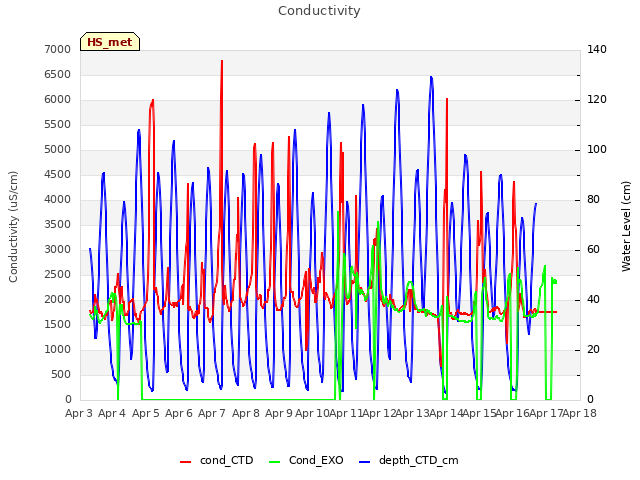Click the Apr 14 x-axis label

tap(446, 413)
